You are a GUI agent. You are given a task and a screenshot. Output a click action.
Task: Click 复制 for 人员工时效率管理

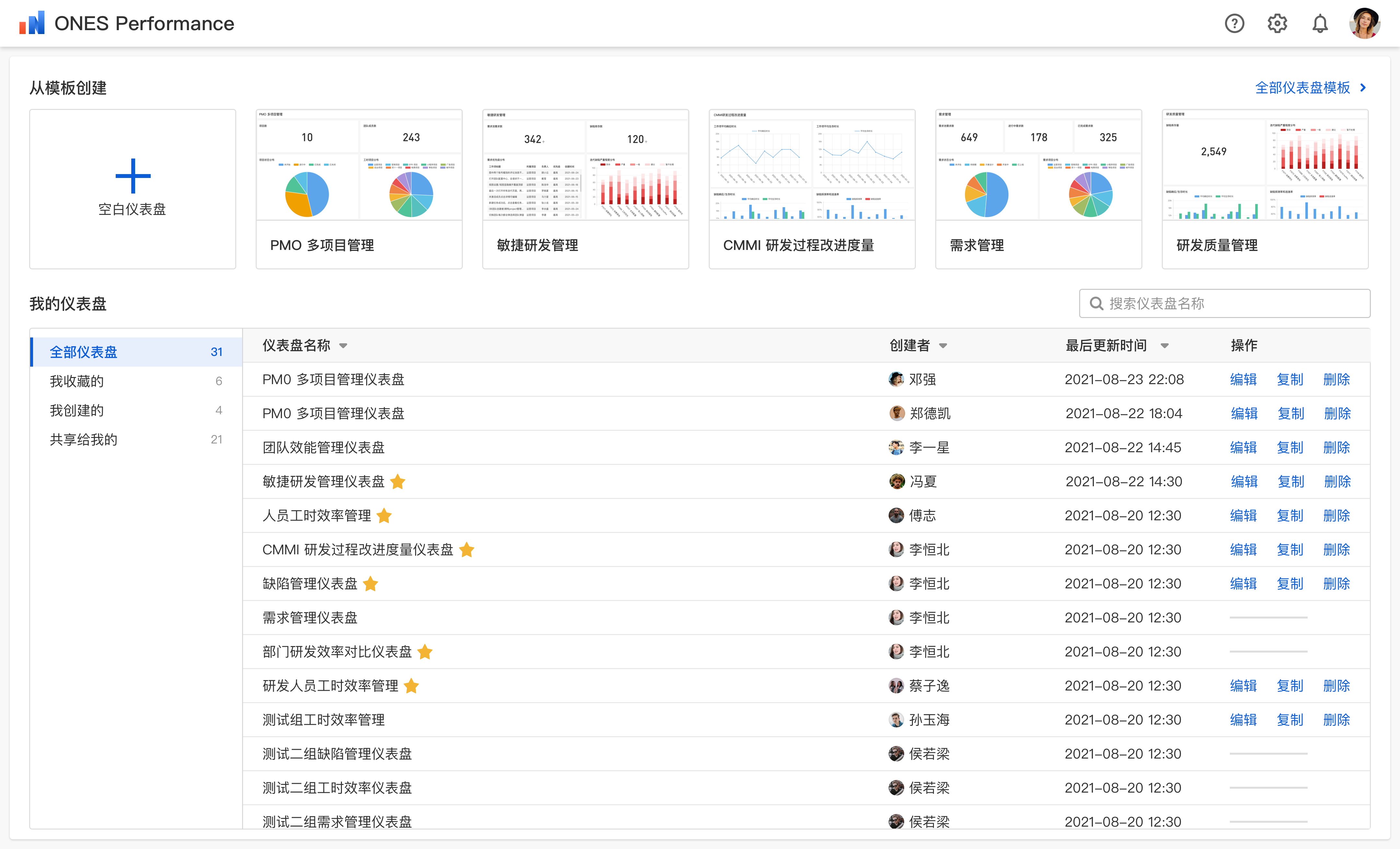click(x=1290, y=515)
